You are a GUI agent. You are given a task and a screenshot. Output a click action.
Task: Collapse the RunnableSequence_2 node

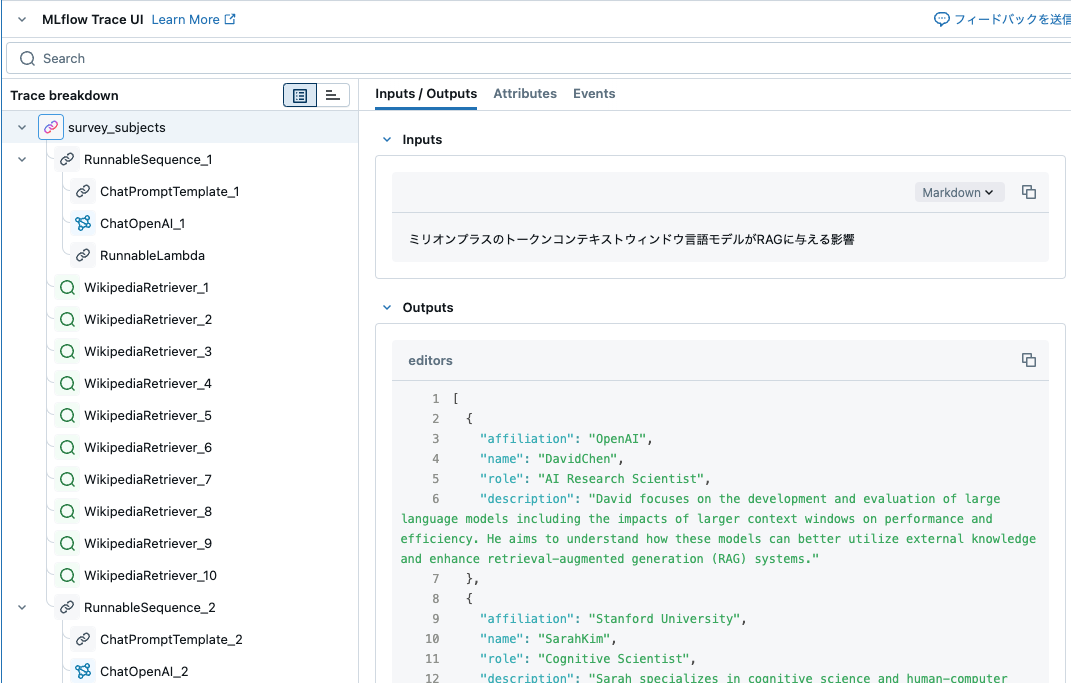point(22,607)
